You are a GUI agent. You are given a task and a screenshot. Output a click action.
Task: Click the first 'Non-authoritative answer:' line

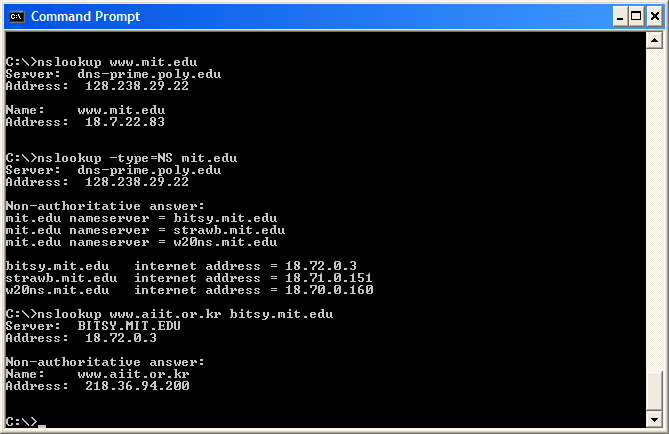(x=105, y=206)
